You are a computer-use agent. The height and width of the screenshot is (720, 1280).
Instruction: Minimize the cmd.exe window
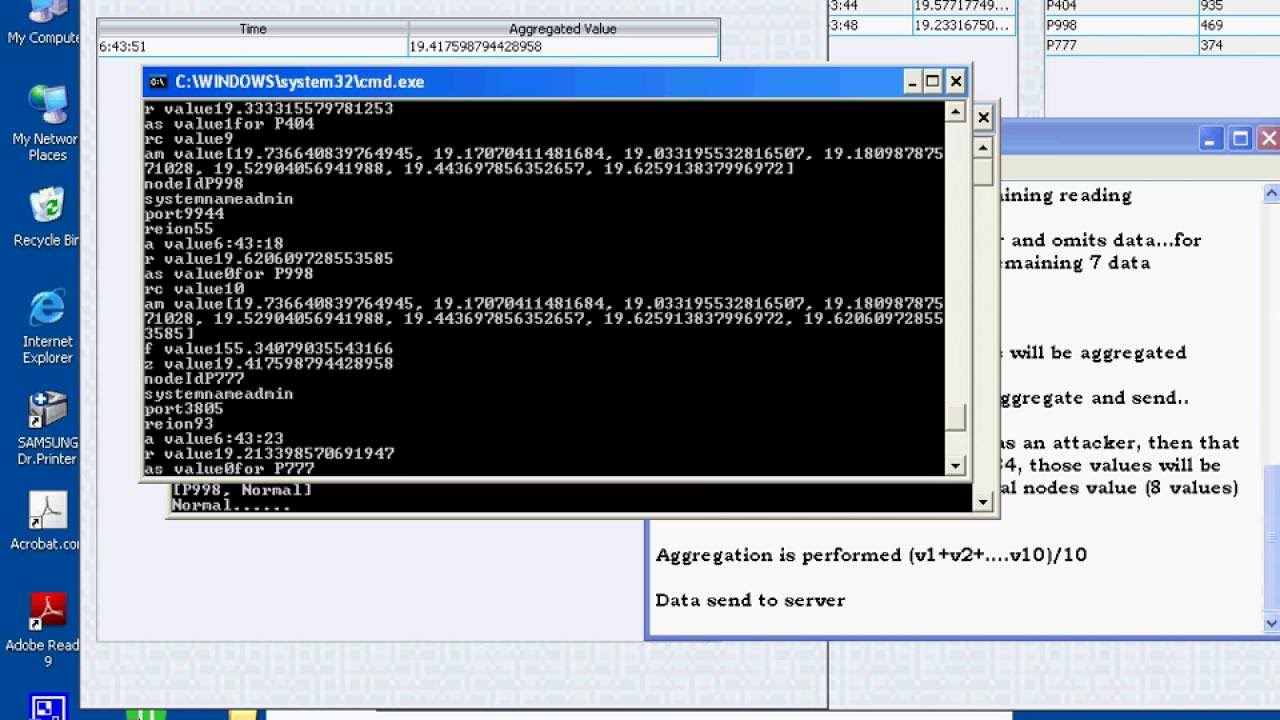(x=911, y=82)
